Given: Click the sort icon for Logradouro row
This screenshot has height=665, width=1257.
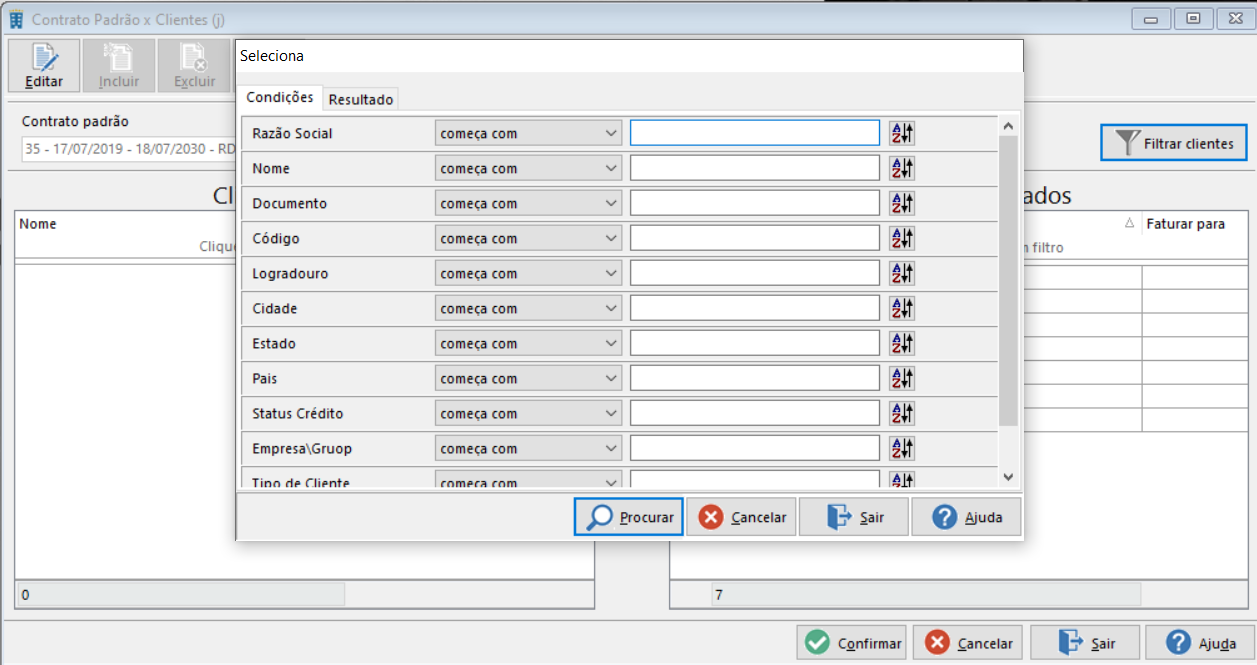Looking at the screenshot, I should click(902, 273).
